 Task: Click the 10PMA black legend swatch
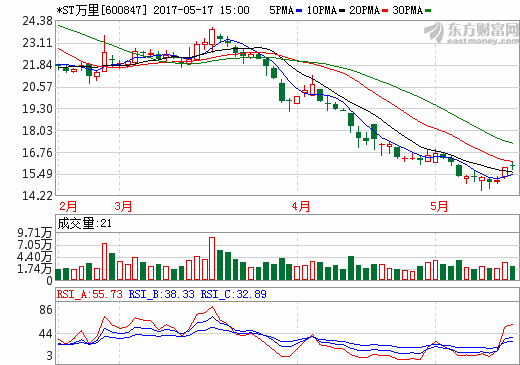[342, 11]
